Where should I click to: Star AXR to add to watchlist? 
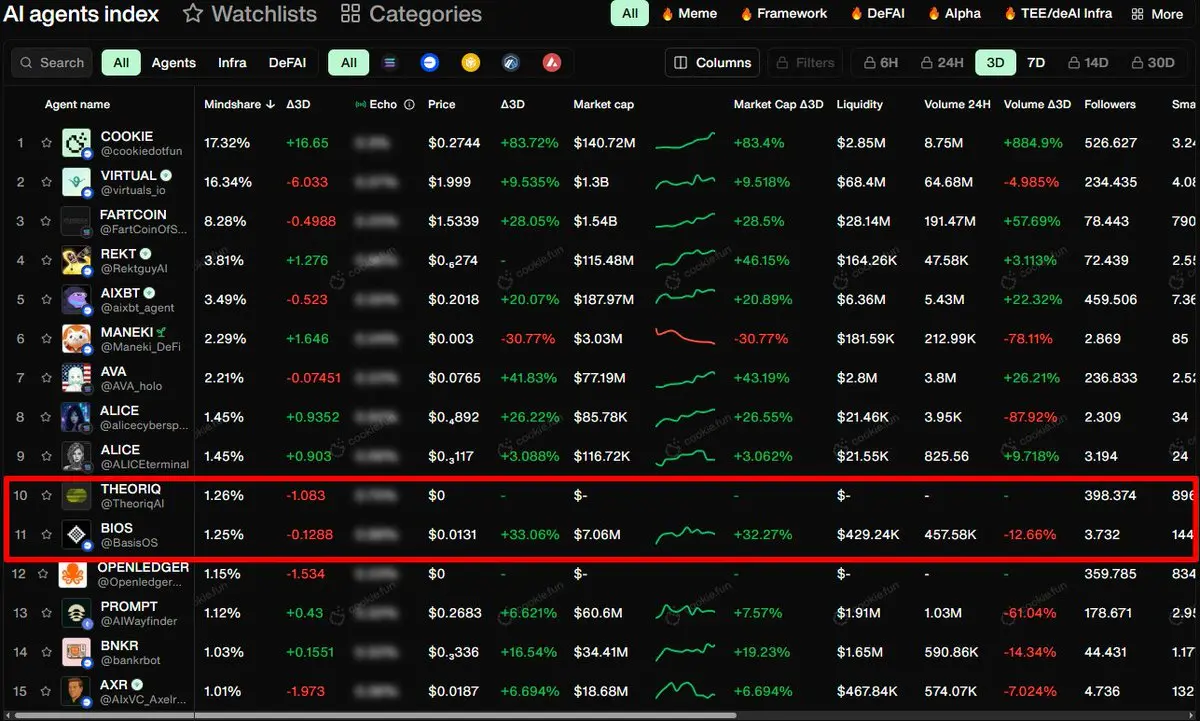coord(46,692)
